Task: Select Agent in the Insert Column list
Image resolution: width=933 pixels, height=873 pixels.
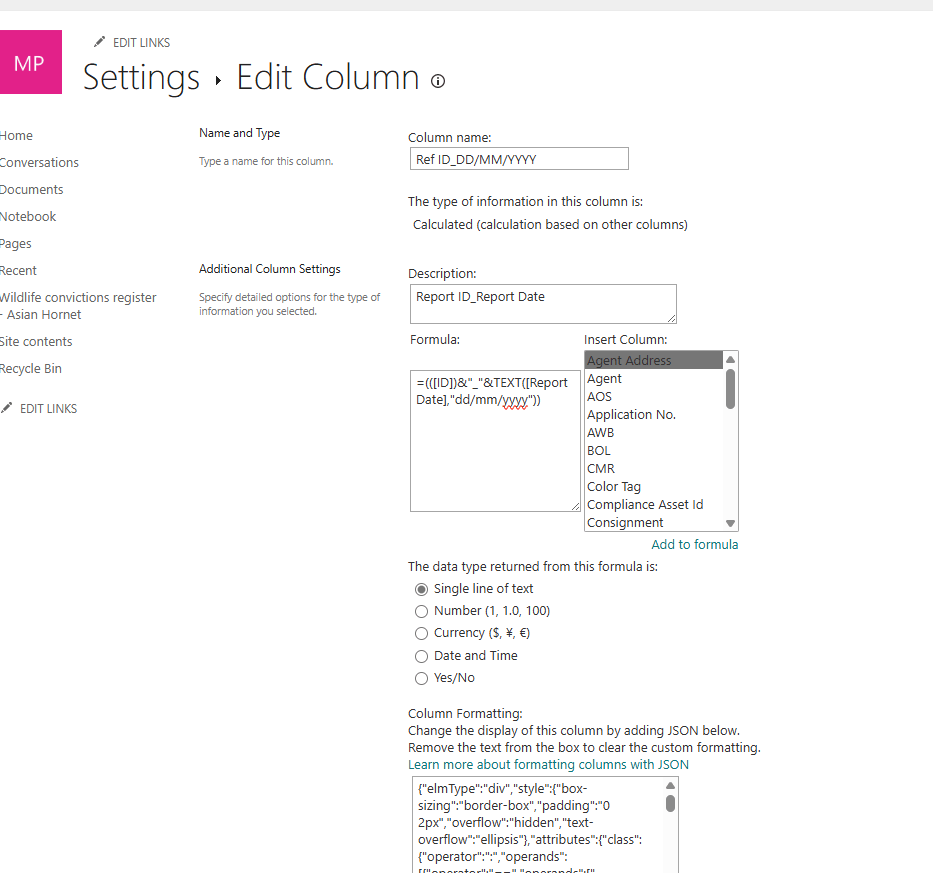Action: 653,378
